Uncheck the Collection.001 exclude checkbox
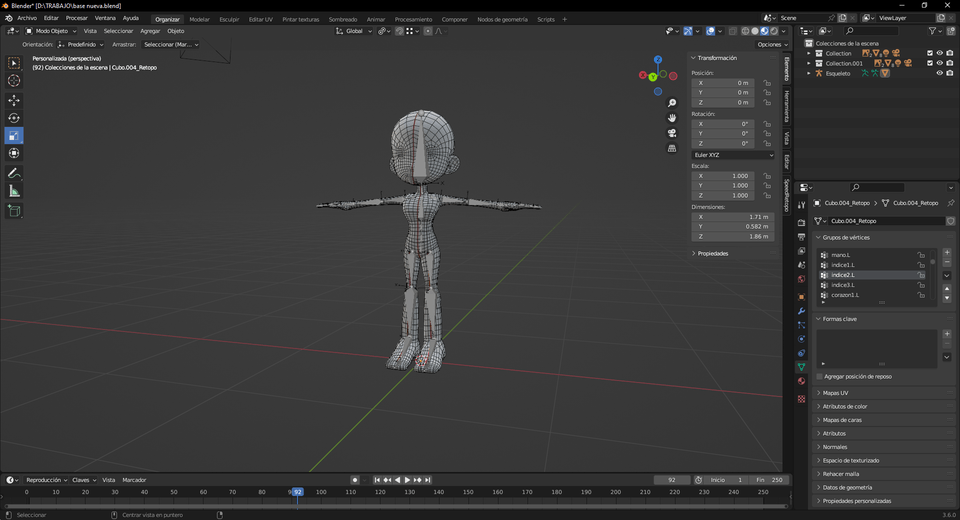 click(930, 63)
